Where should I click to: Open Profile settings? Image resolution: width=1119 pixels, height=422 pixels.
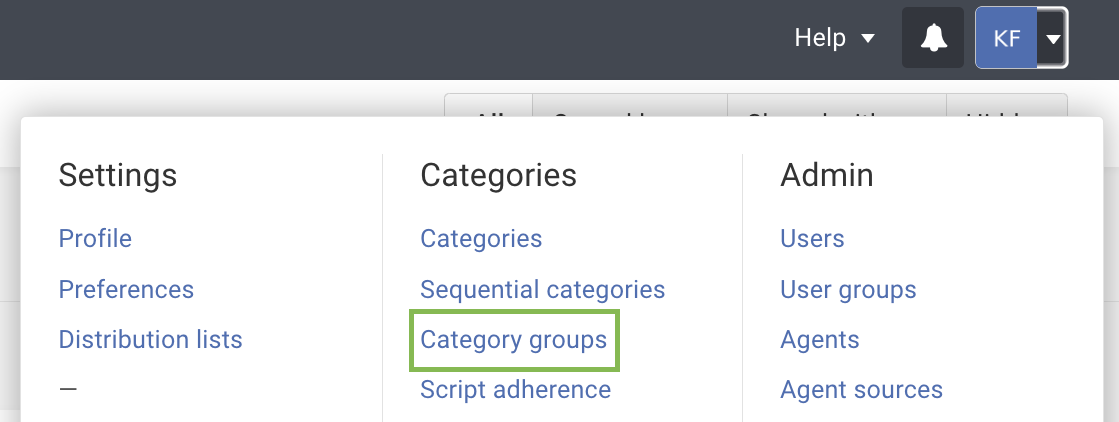(x=95, y=238)
